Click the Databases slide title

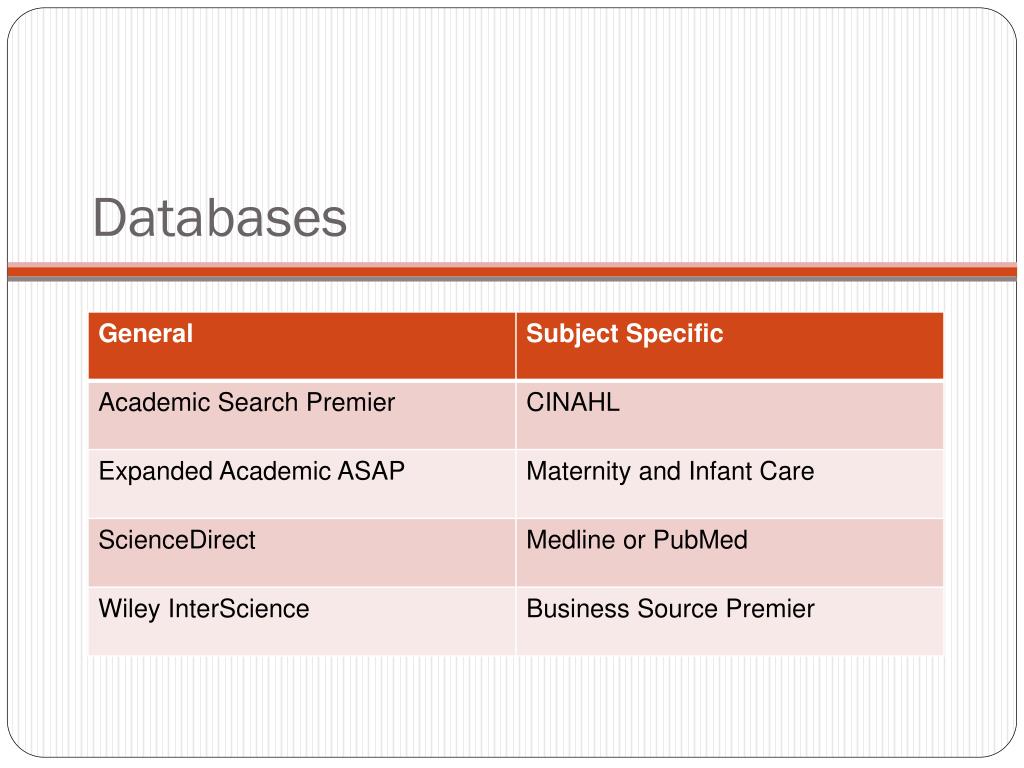pyautogui.click(x=219, y=217)
